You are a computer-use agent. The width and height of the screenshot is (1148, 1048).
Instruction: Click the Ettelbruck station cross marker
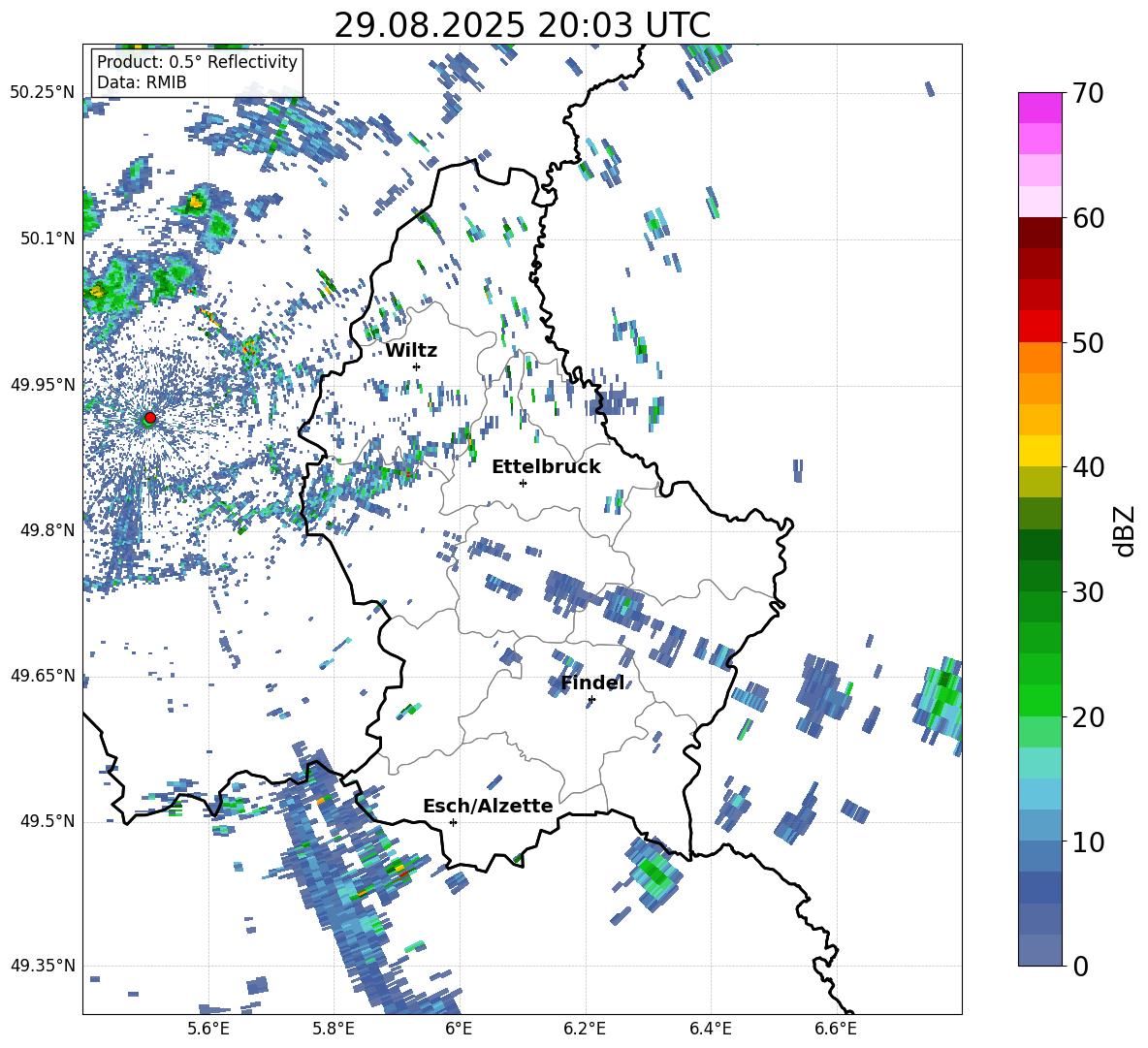(x=523, y=483)
